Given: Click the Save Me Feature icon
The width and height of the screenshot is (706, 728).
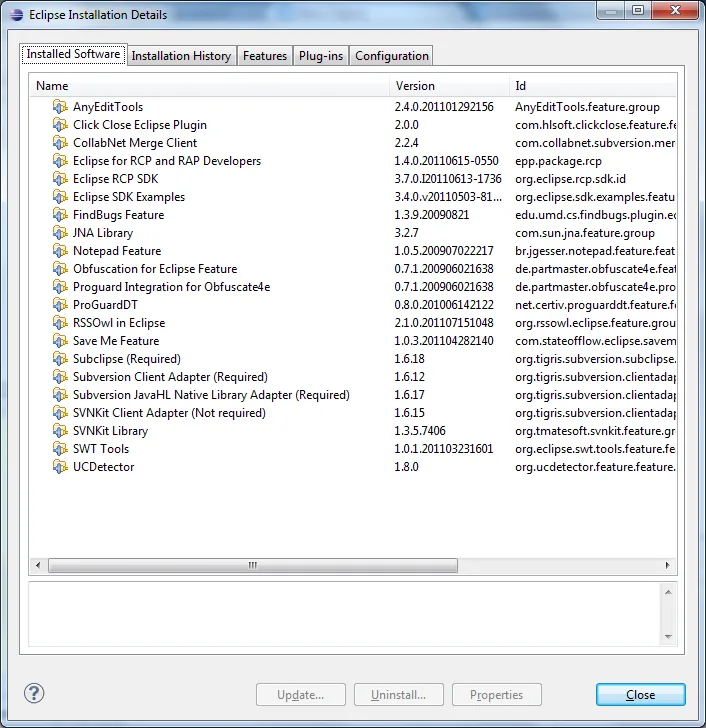Looking at the screenshot, I should [x=59, y=341].
